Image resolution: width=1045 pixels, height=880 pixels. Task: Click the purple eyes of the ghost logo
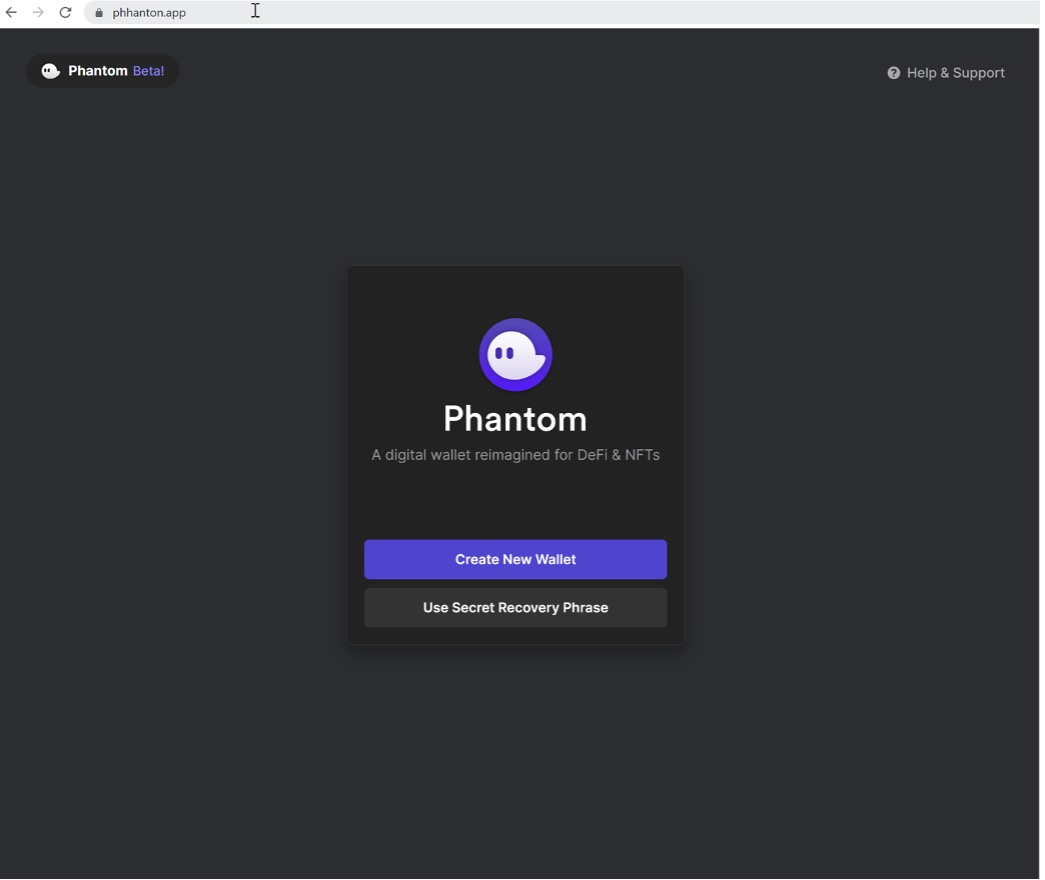click(505, 353)
